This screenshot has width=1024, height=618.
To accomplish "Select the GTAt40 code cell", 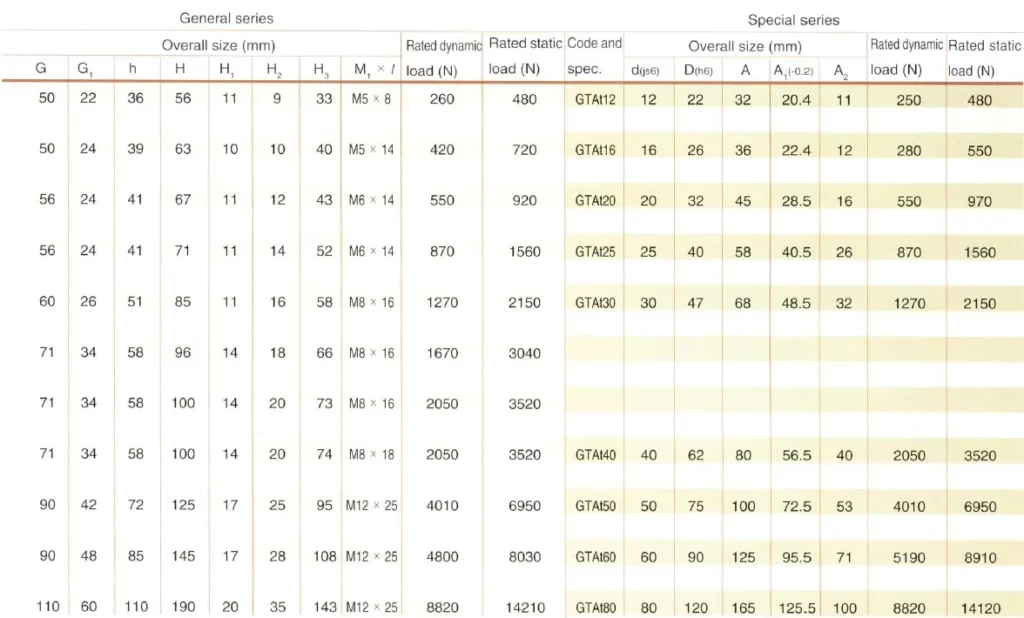I will [595, 455].
